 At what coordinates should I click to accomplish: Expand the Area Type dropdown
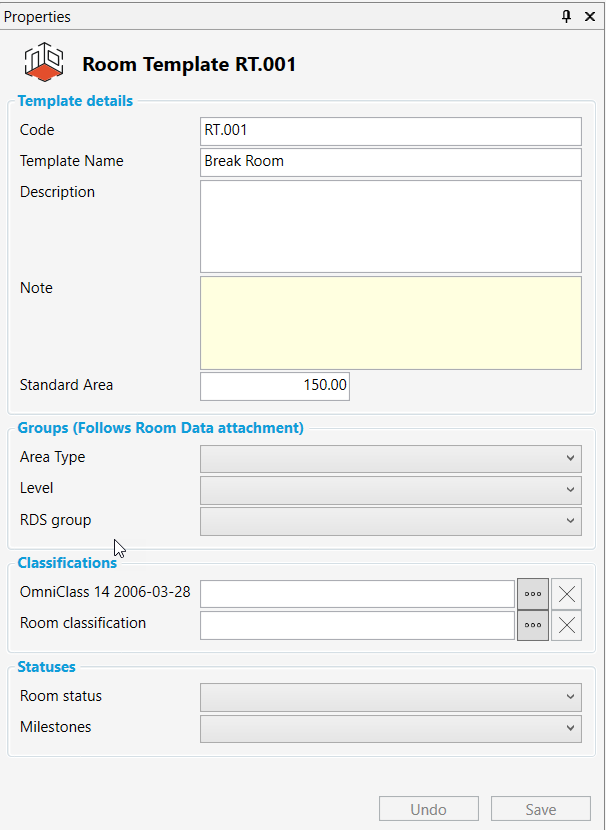point(390,459)
